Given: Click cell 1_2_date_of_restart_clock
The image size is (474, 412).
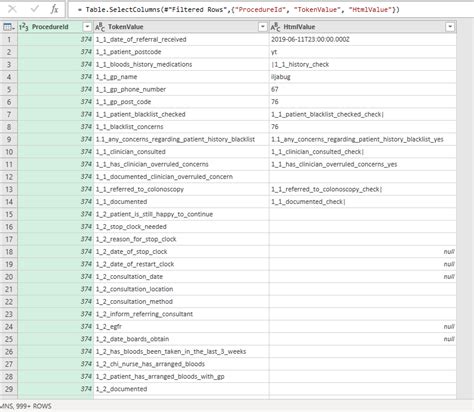Looking at the screenshot, I should (181, 264).
